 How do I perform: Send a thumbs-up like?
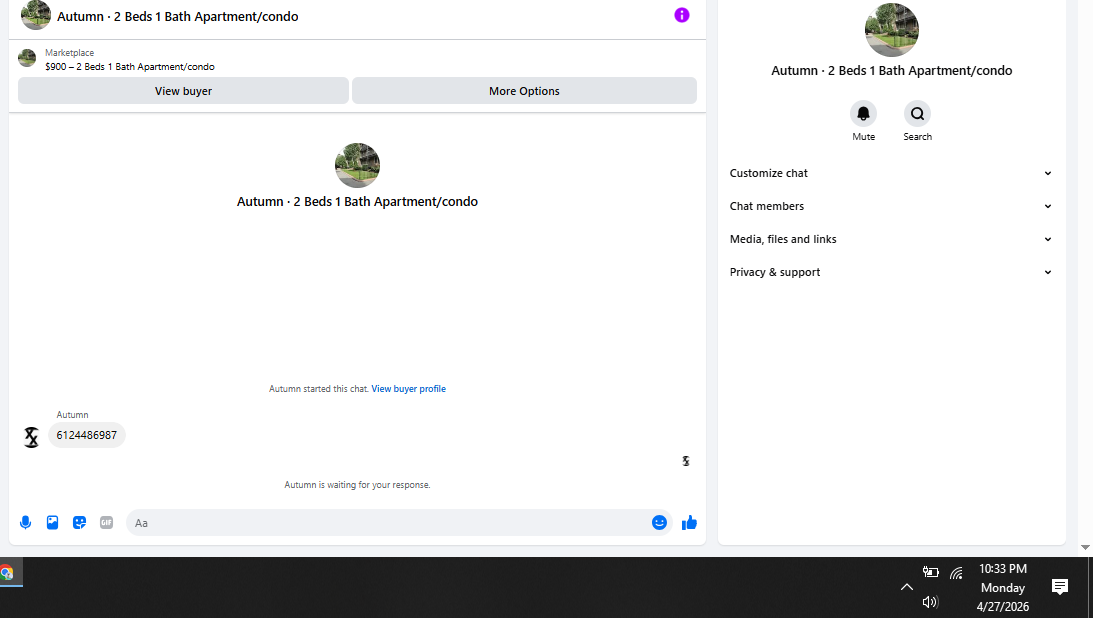click(689, 523)
